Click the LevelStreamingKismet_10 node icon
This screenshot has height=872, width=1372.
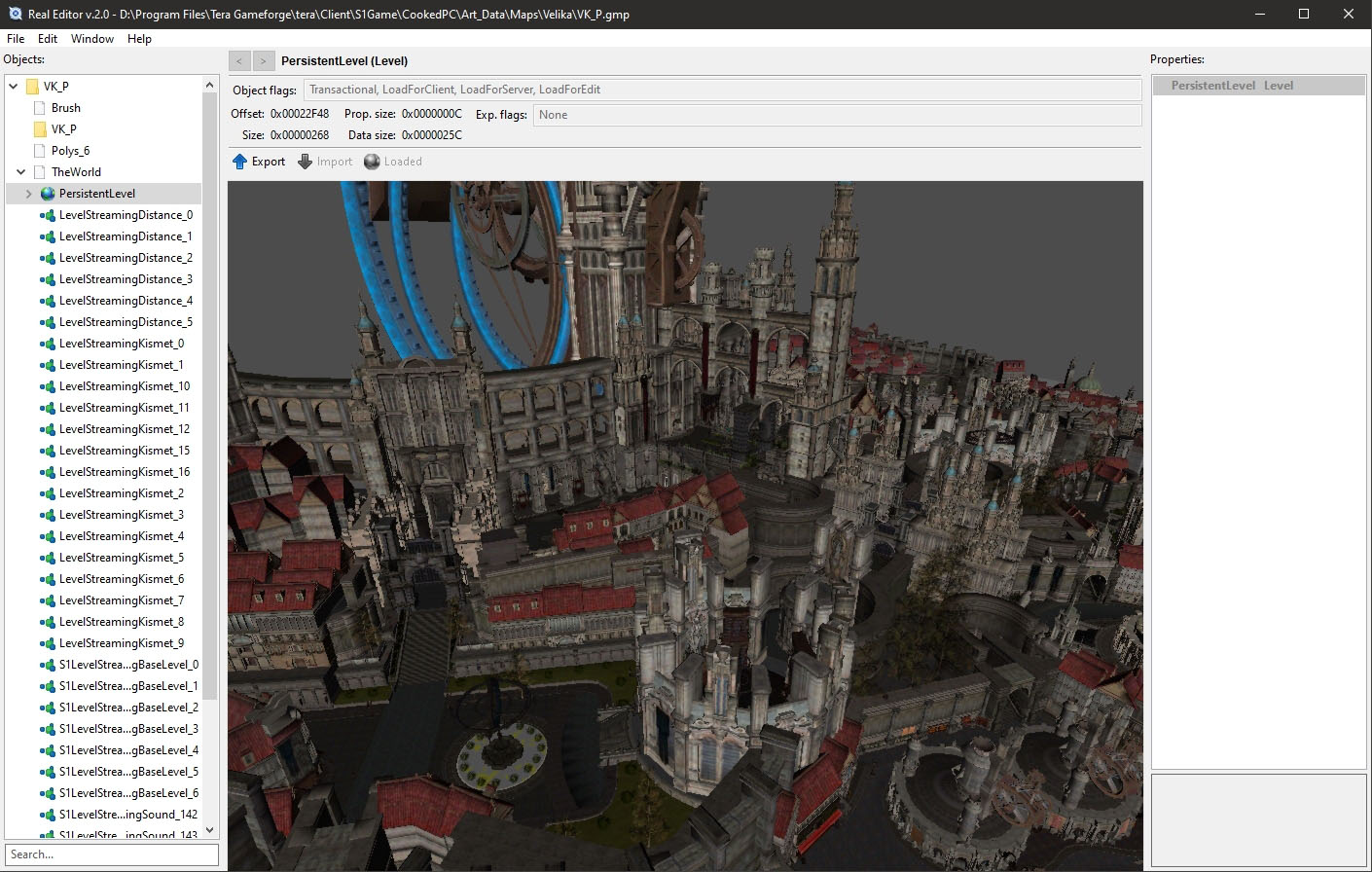coord(48,386)
